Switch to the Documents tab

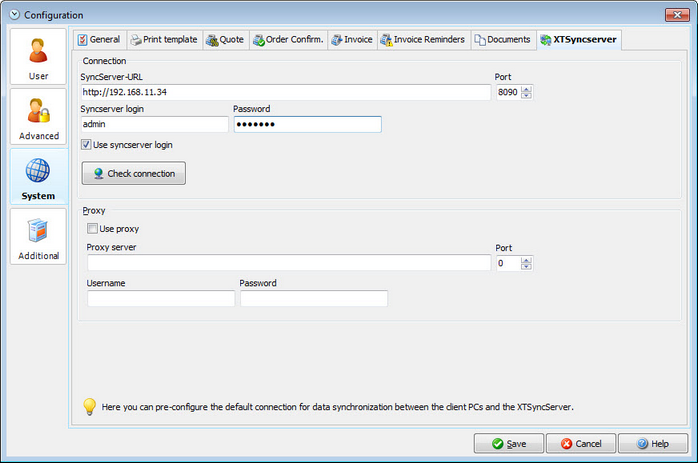pos(503,40)
